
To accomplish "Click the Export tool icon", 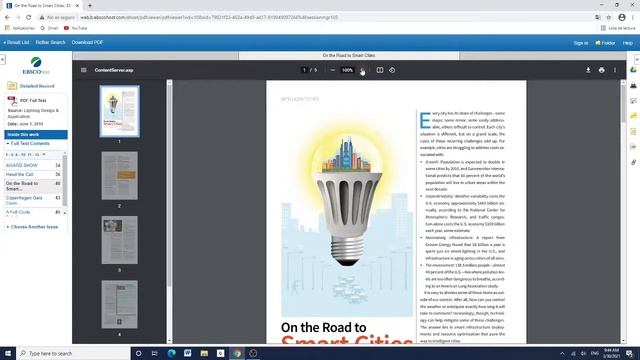I will [633, 147].
